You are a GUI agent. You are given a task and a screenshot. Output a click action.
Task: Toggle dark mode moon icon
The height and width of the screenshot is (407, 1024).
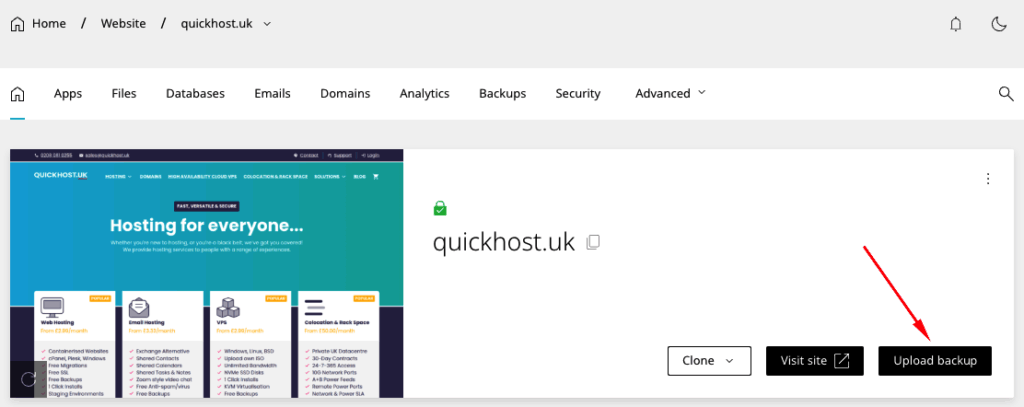pyautogui.click(x=999, y=24)
